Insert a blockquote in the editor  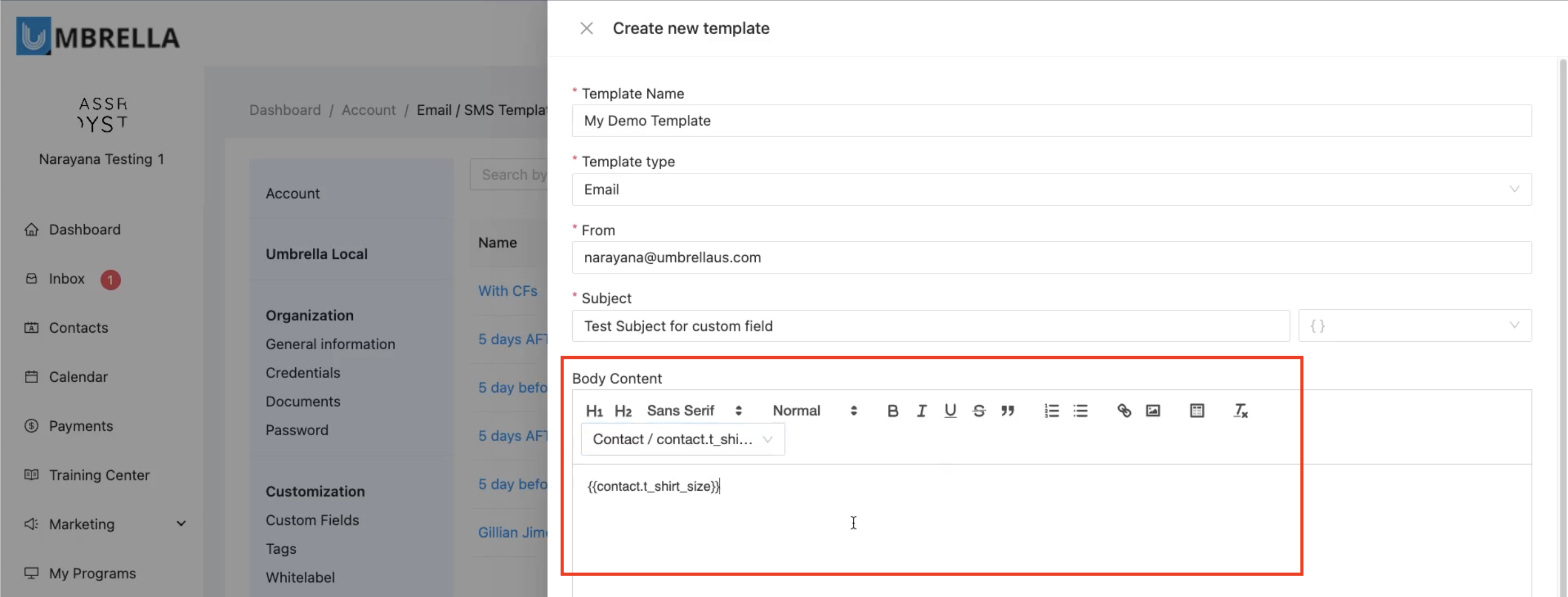click(x=1008, y=411)
